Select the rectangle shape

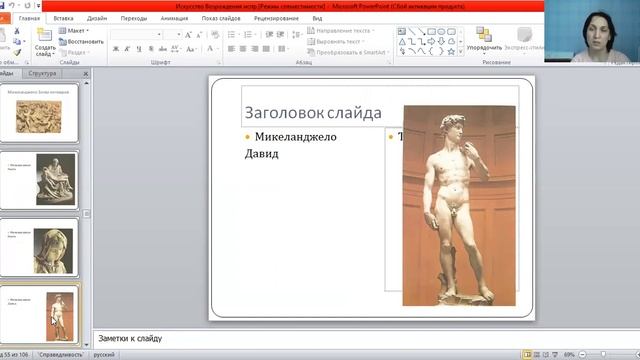[x=431, y=31]
